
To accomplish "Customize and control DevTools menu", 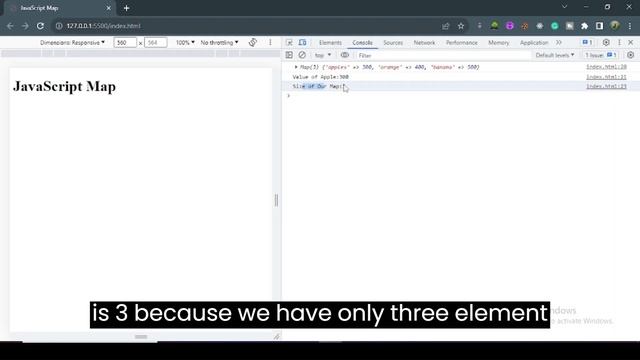I will (619, 42).
